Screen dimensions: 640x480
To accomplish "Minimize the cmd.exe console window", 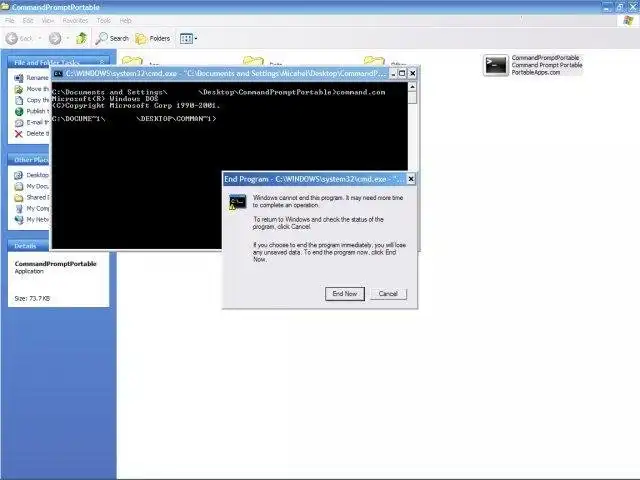I will click(393, 73).
